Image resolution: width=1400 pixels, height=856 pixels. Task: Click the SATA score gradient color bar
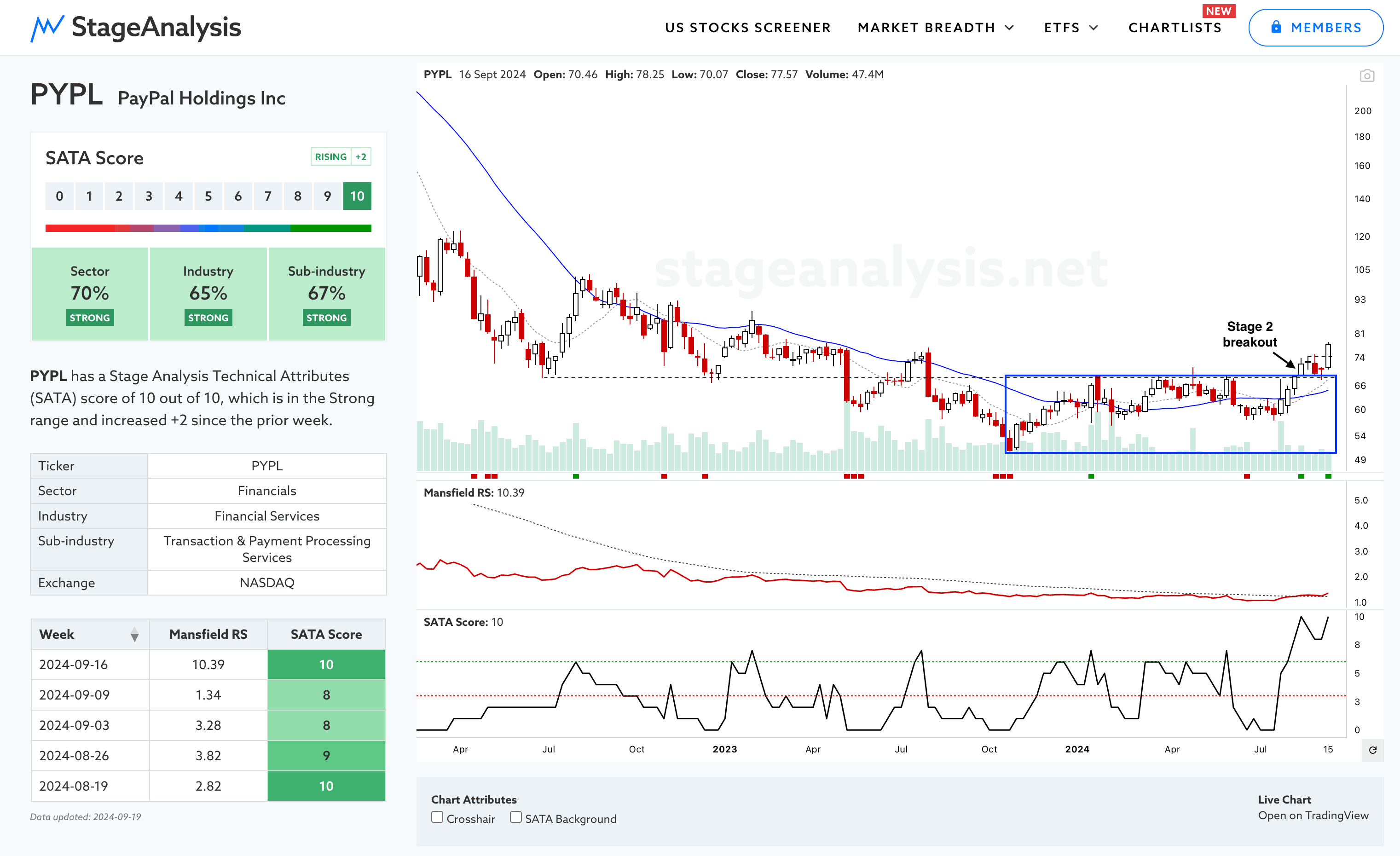pyautogui.click(x=208, y=228)
